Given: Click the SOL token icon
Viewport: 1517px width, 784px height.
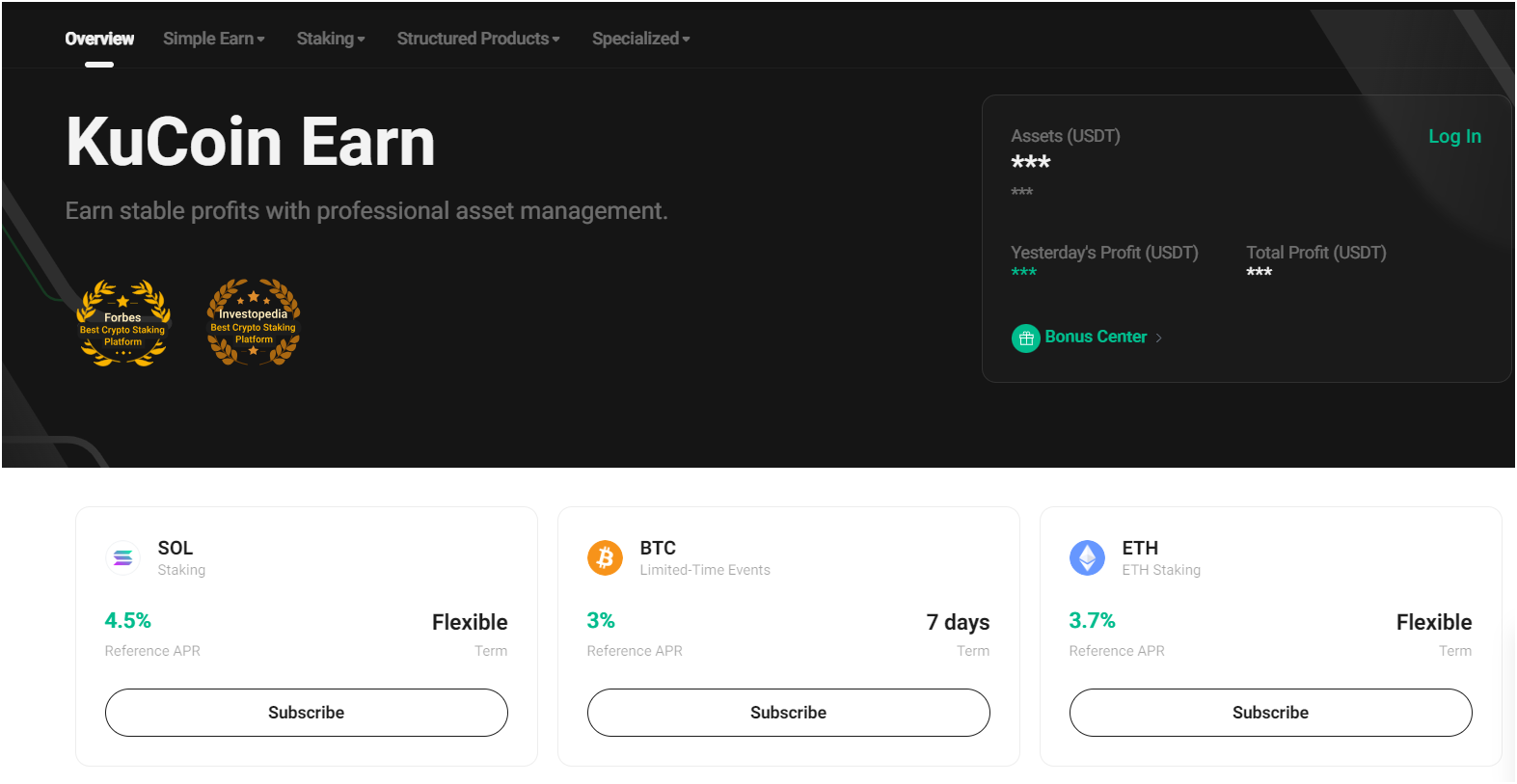Looking at the screenshot, I should point(122,557).
